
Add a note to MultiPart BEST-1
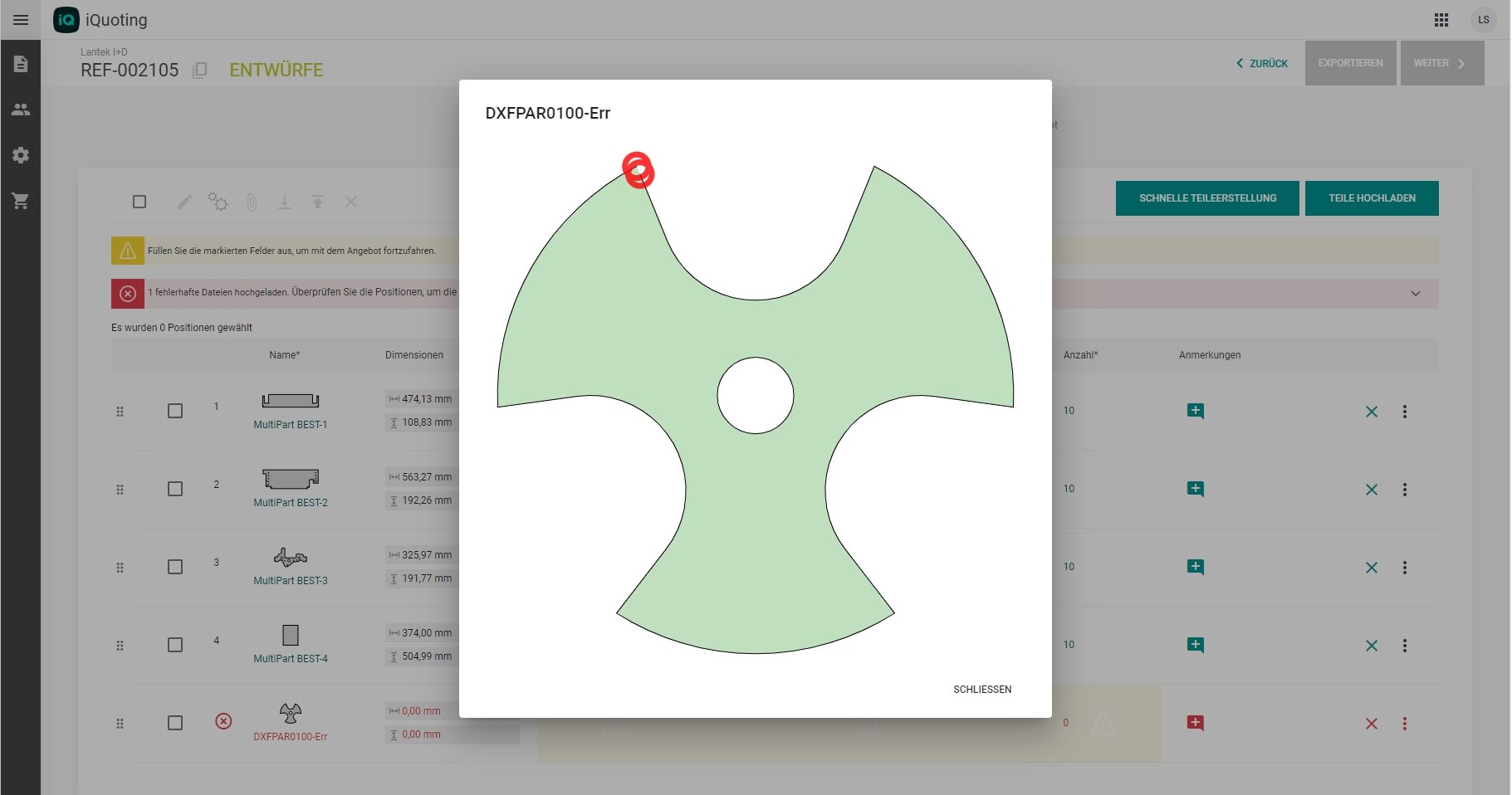coord(1195,411)
